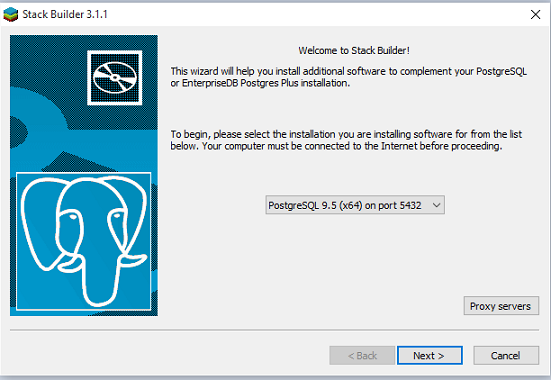Click the horizontal separator line above buttons
551x380 pixels.
click(x=274, y=330)
